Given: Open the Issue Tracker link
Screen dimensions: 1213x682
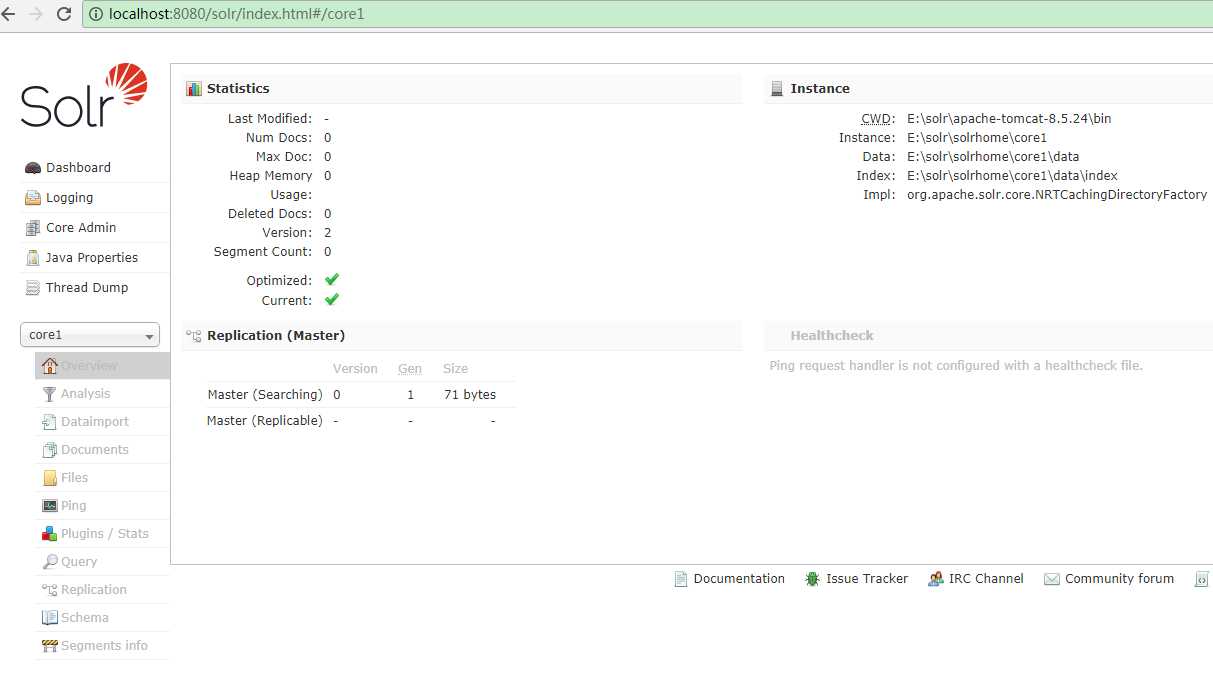Looking at the screenshot, I should click(x=867, y=579).
